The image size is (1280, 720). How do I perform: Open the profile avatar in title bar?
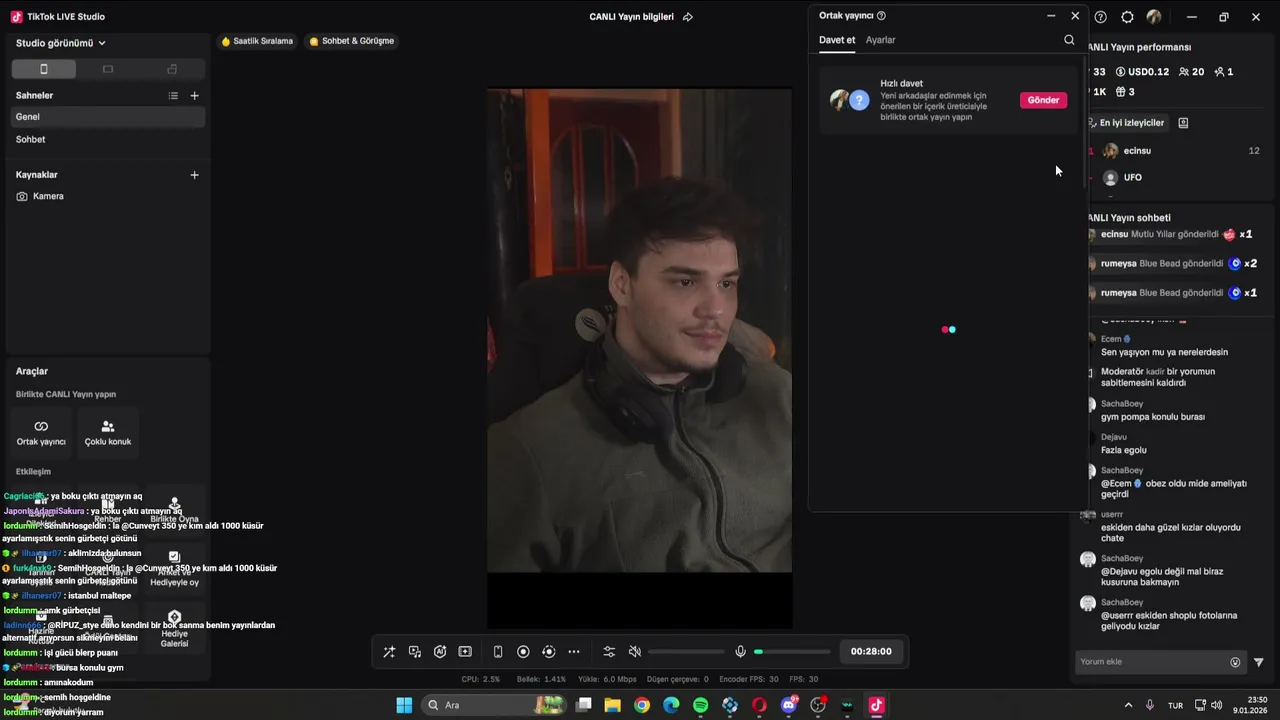point(1154,17)
